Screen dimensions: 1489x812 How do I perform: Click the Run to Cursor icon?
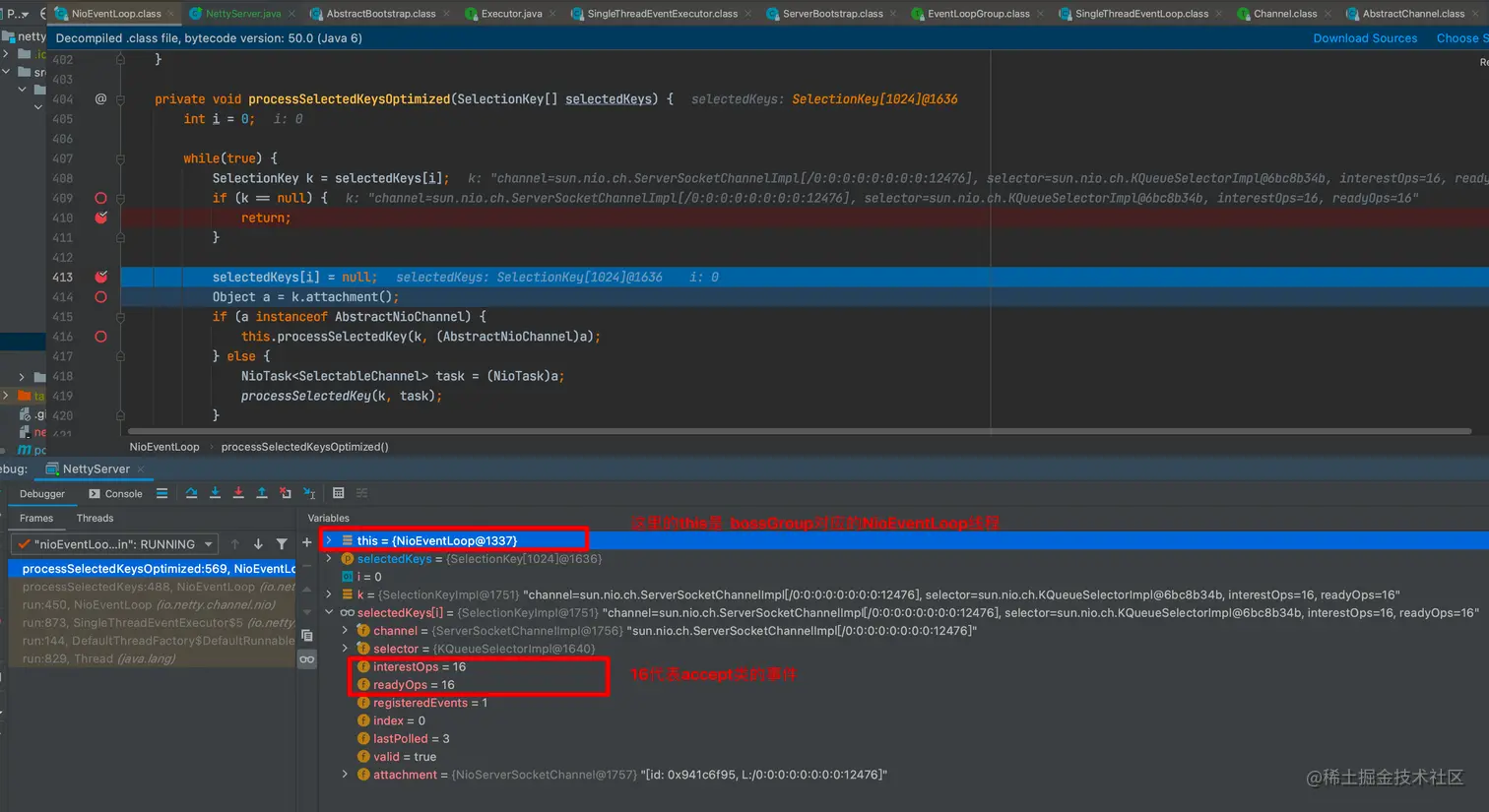(x=309, y=493)
